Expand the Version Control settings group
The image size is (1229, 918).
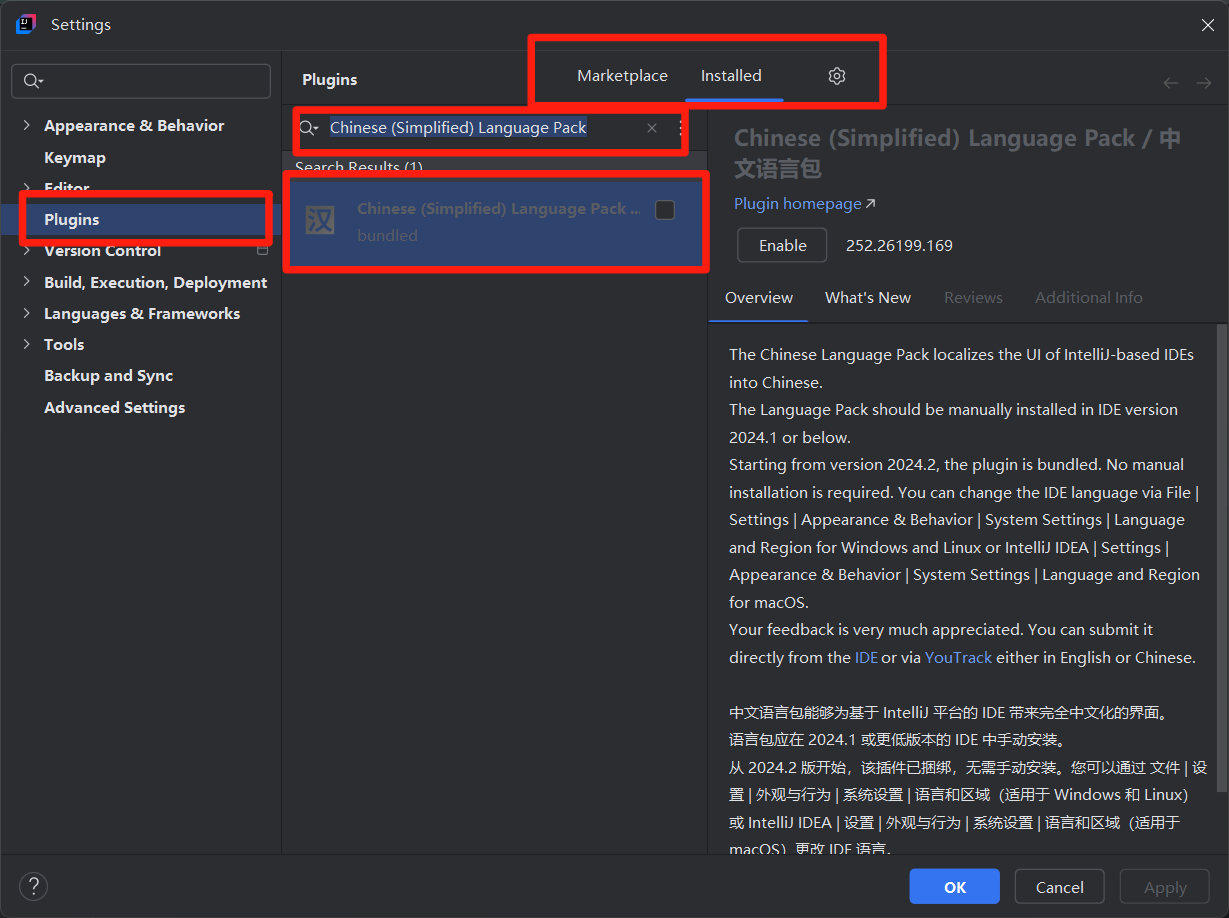coord(26,251)
